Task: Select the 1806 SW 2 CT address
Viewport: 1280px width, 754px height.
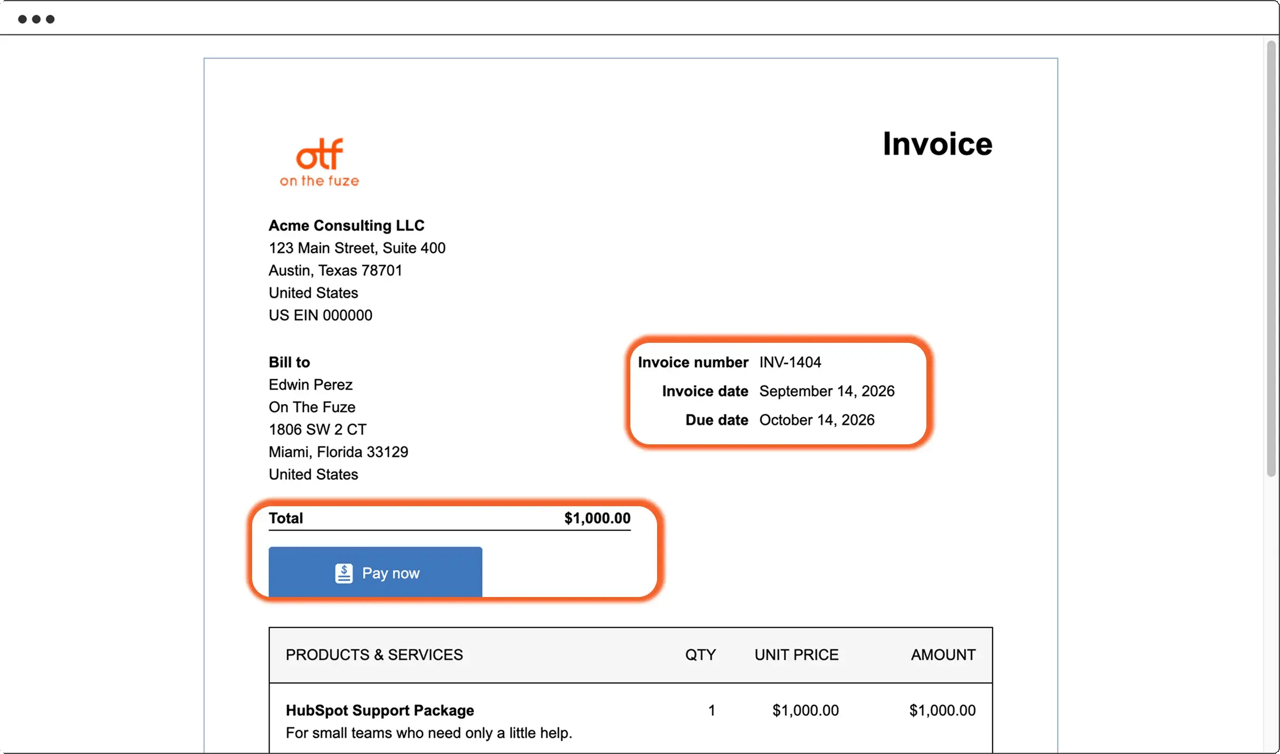Action: (x=317, y=429)
